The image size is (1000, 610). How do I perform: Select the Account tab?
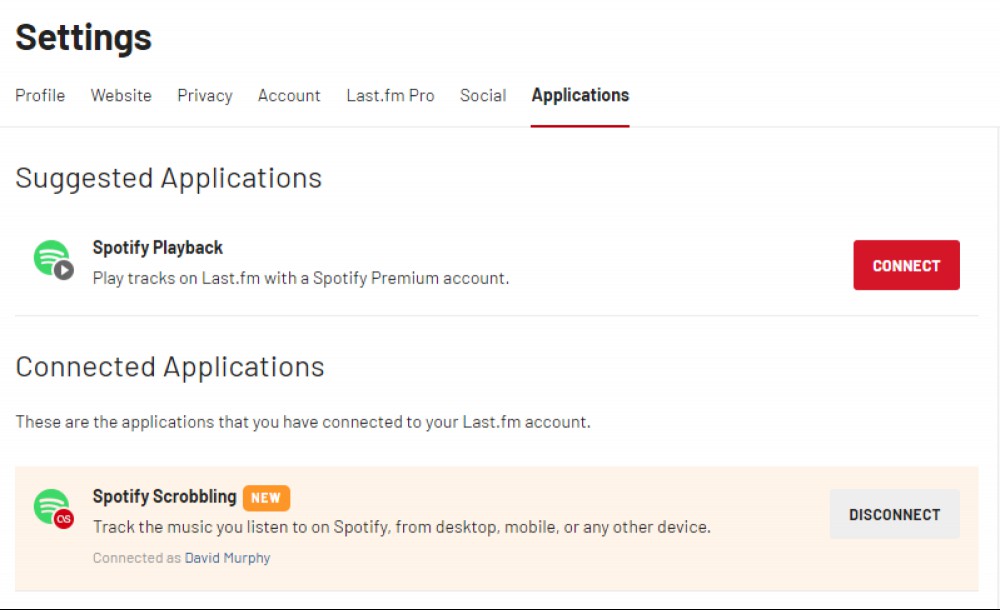click(289, 95)
